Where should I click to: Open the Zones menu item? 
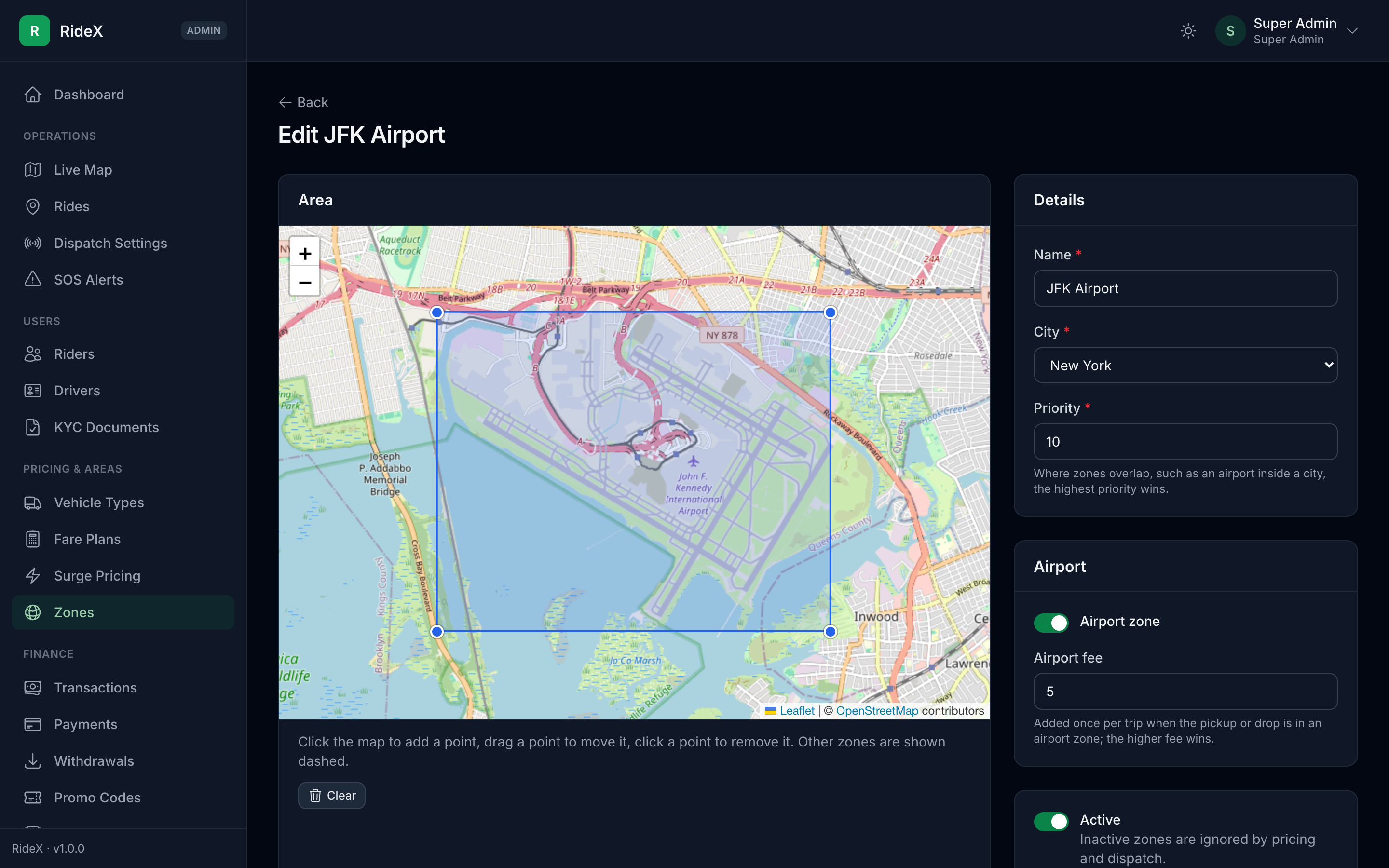pyautogui.click(x=123, y=612)
